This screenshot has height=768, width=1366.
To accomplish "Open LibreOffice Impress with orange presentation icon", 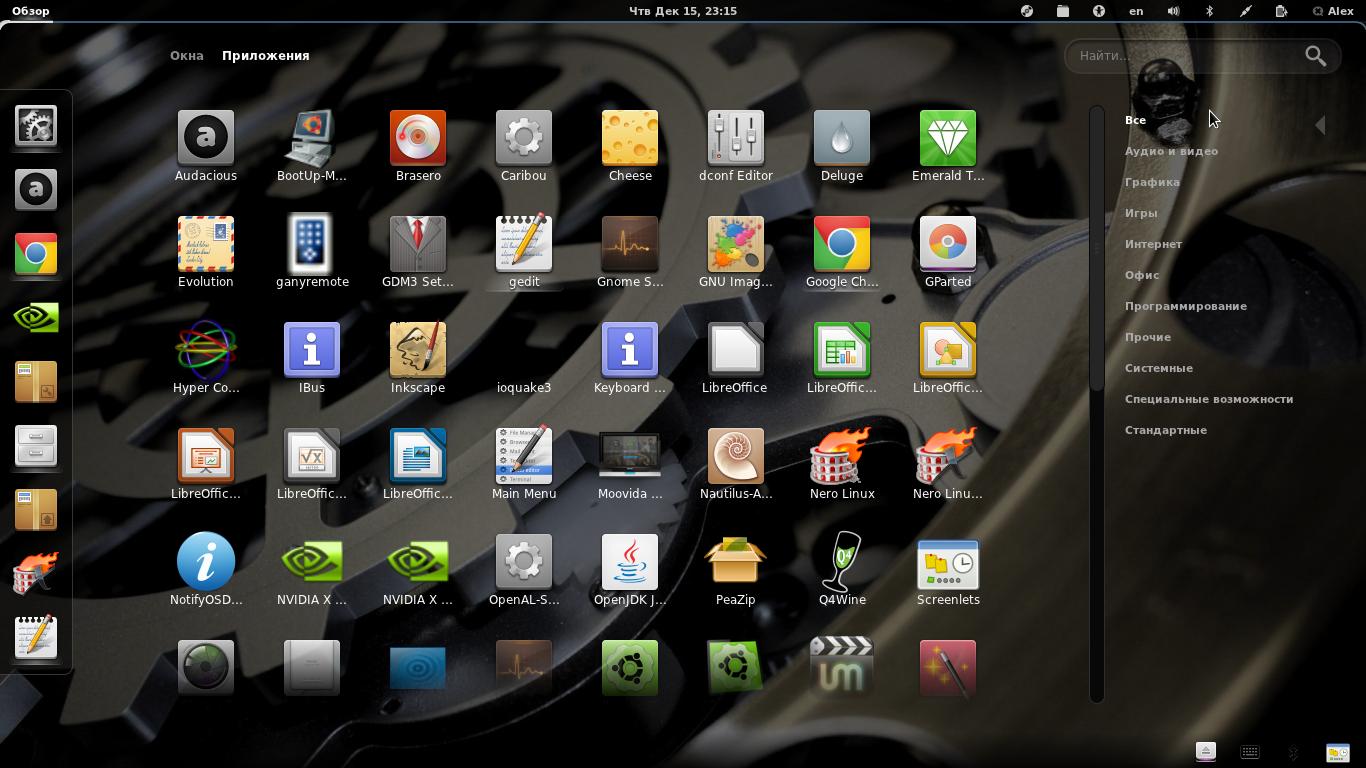I will point(206,464).
